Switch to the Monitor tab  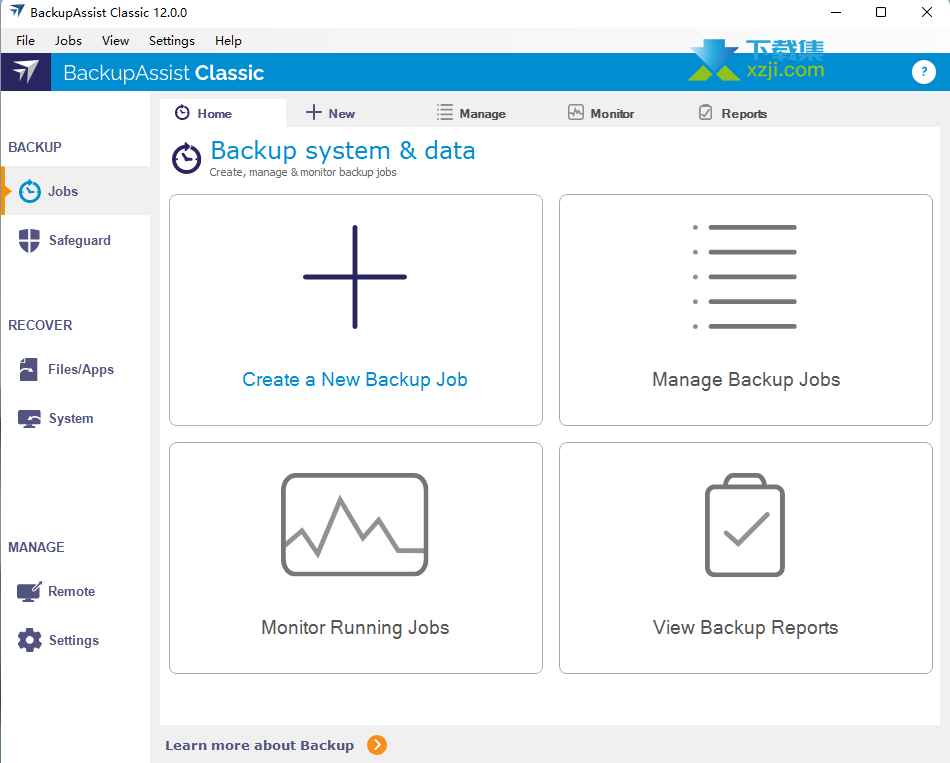point(601,113)
